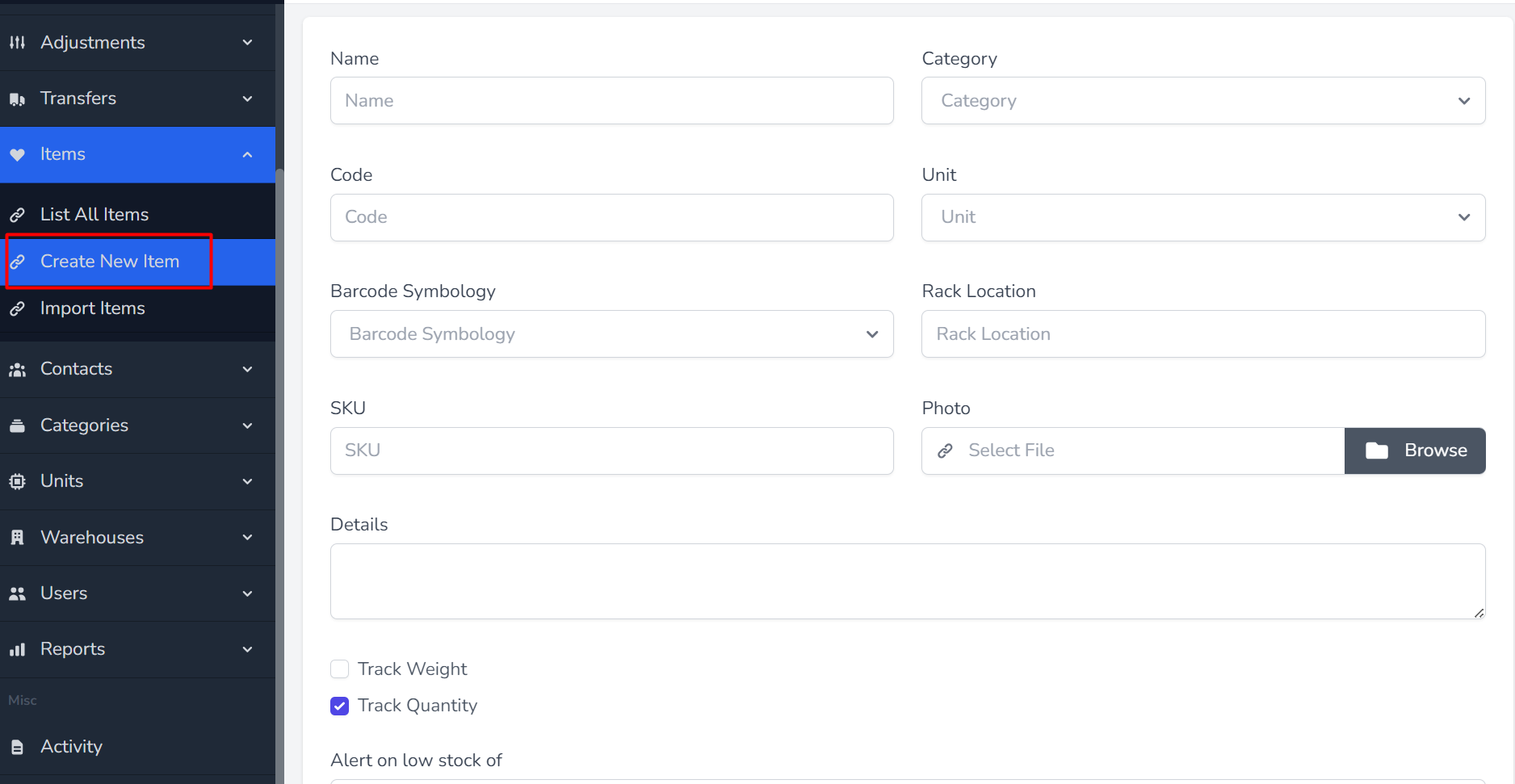Click the Adjustments sliders icon
Viewport: 1515px width, 784px height.
click(17, 43)
